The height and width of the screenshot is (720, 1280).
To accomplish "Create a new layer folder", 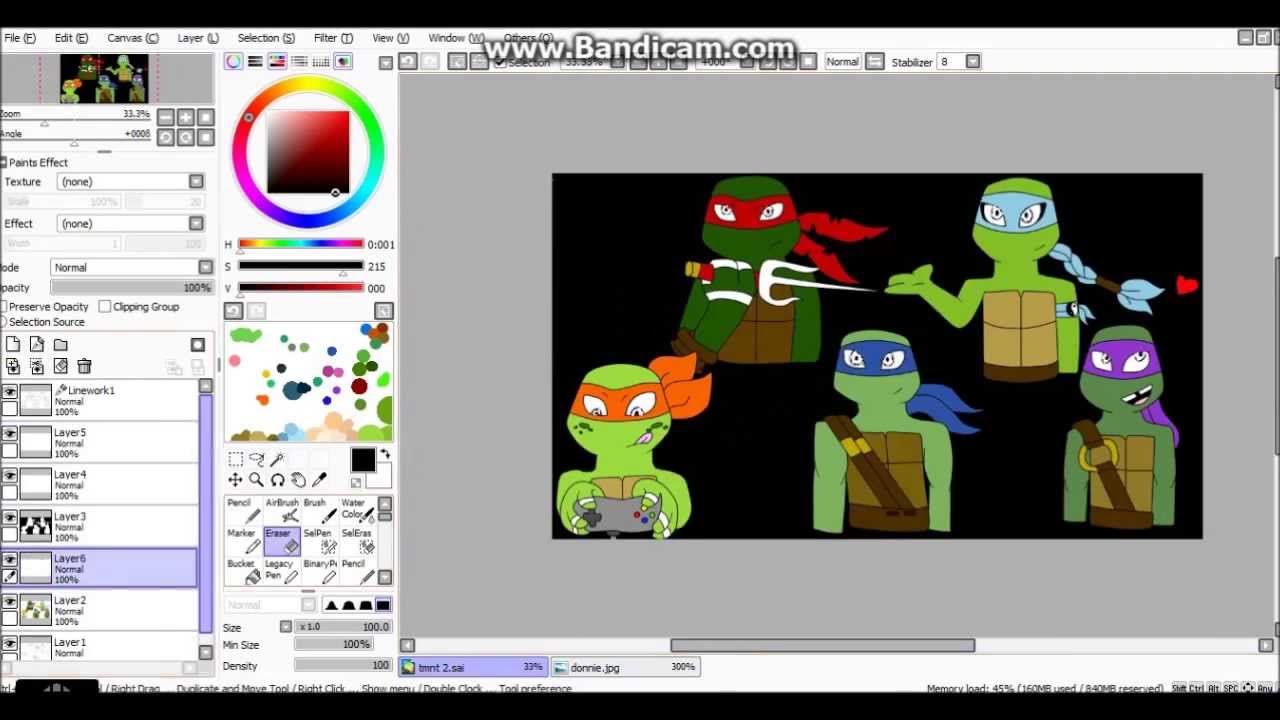I will [61, 345].
